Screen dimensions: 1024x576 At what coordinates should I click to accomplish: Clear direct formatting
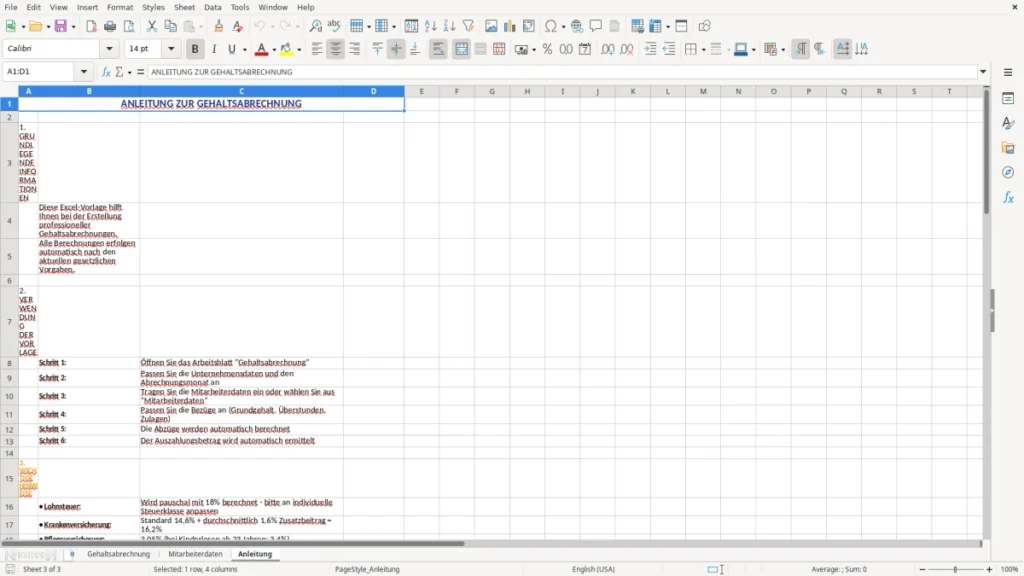[x=238, y=26]
